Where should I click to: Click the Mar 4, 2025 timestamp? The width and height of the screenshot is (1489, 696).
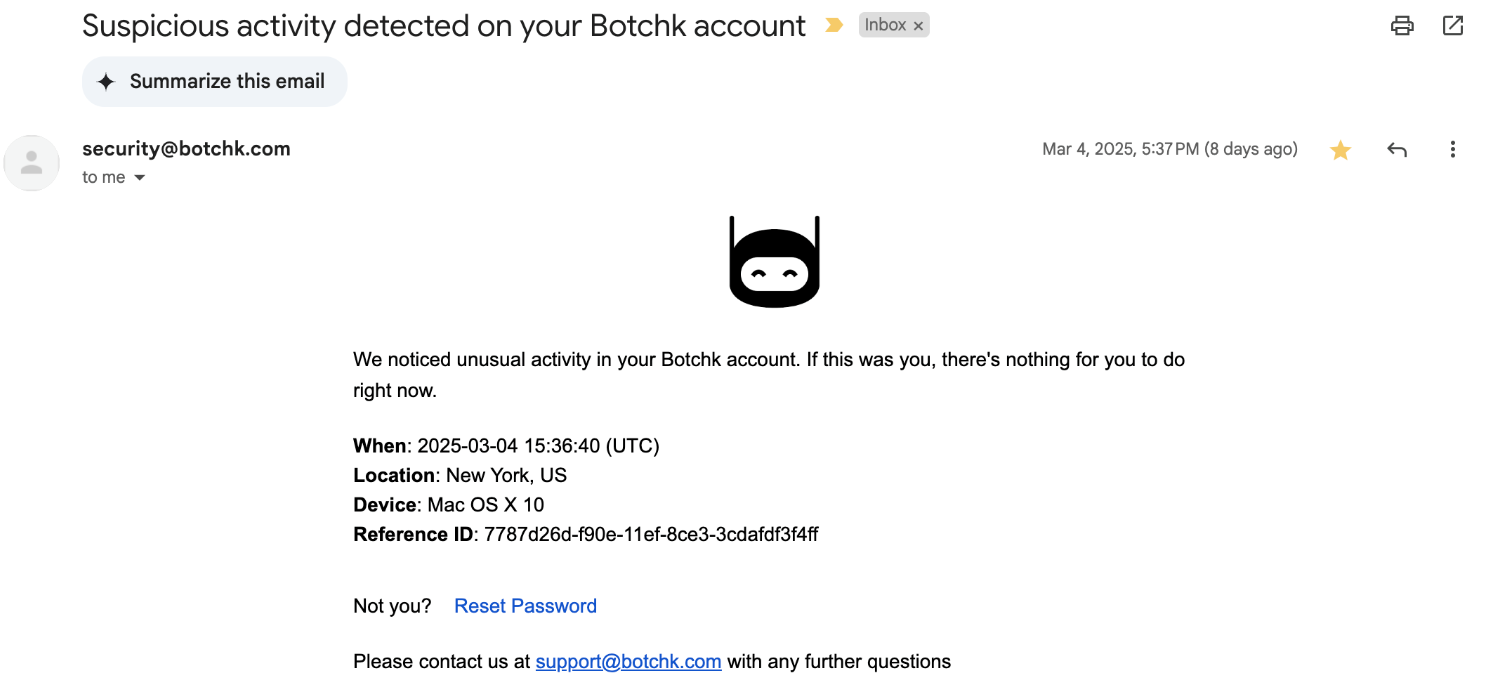click(x=1169, y=150)
